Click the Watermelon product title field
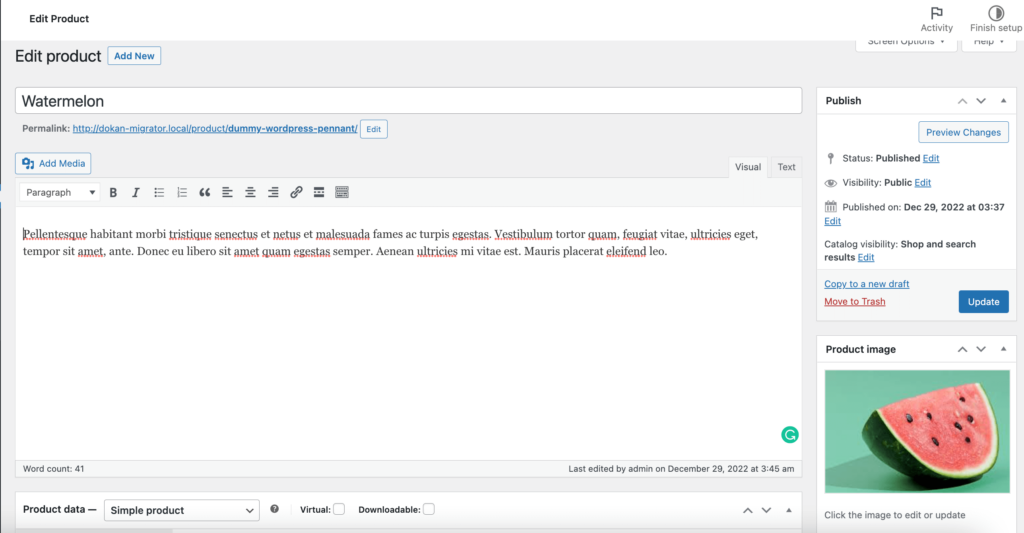Viewport: 1024px width, 533px height. (409, 101)
